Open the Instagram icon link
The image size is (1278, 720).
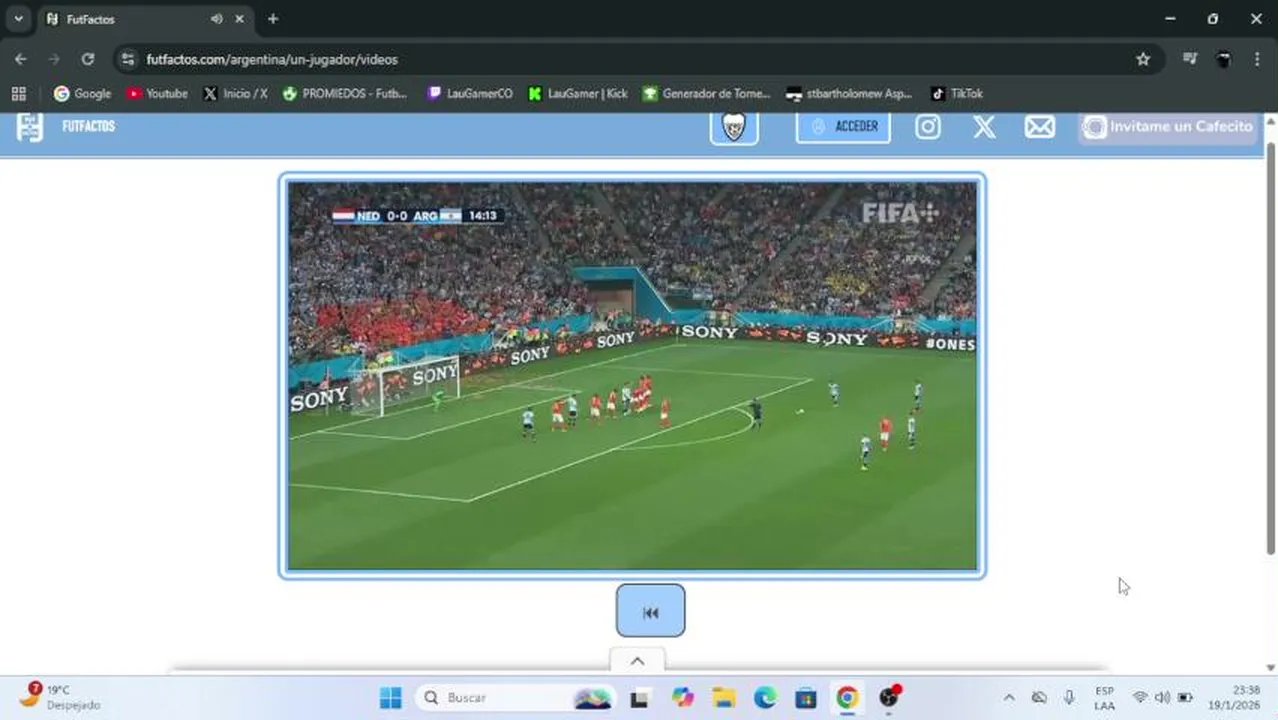coord(928,127)
